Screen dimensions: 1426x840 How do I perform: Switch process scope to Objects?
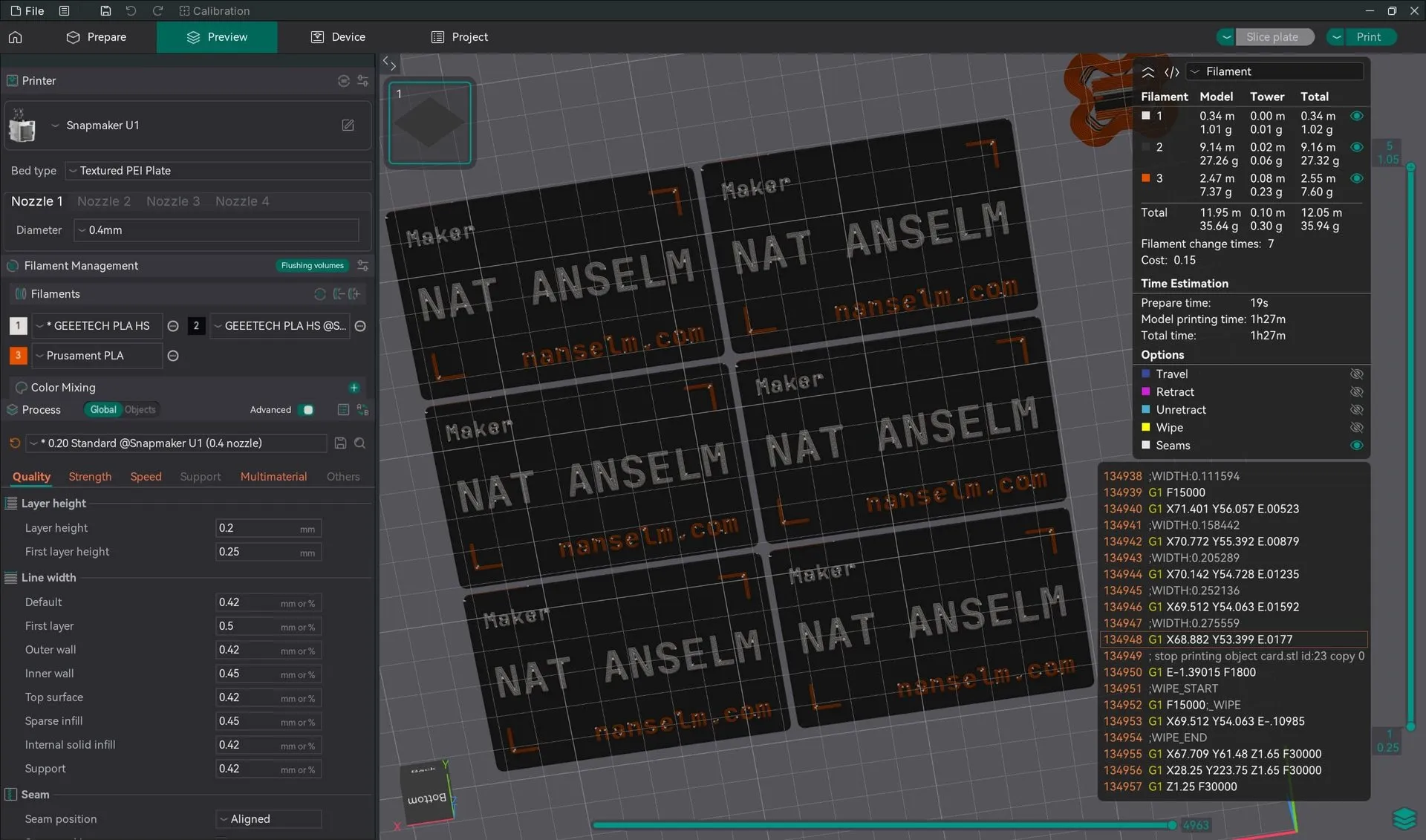140,410
